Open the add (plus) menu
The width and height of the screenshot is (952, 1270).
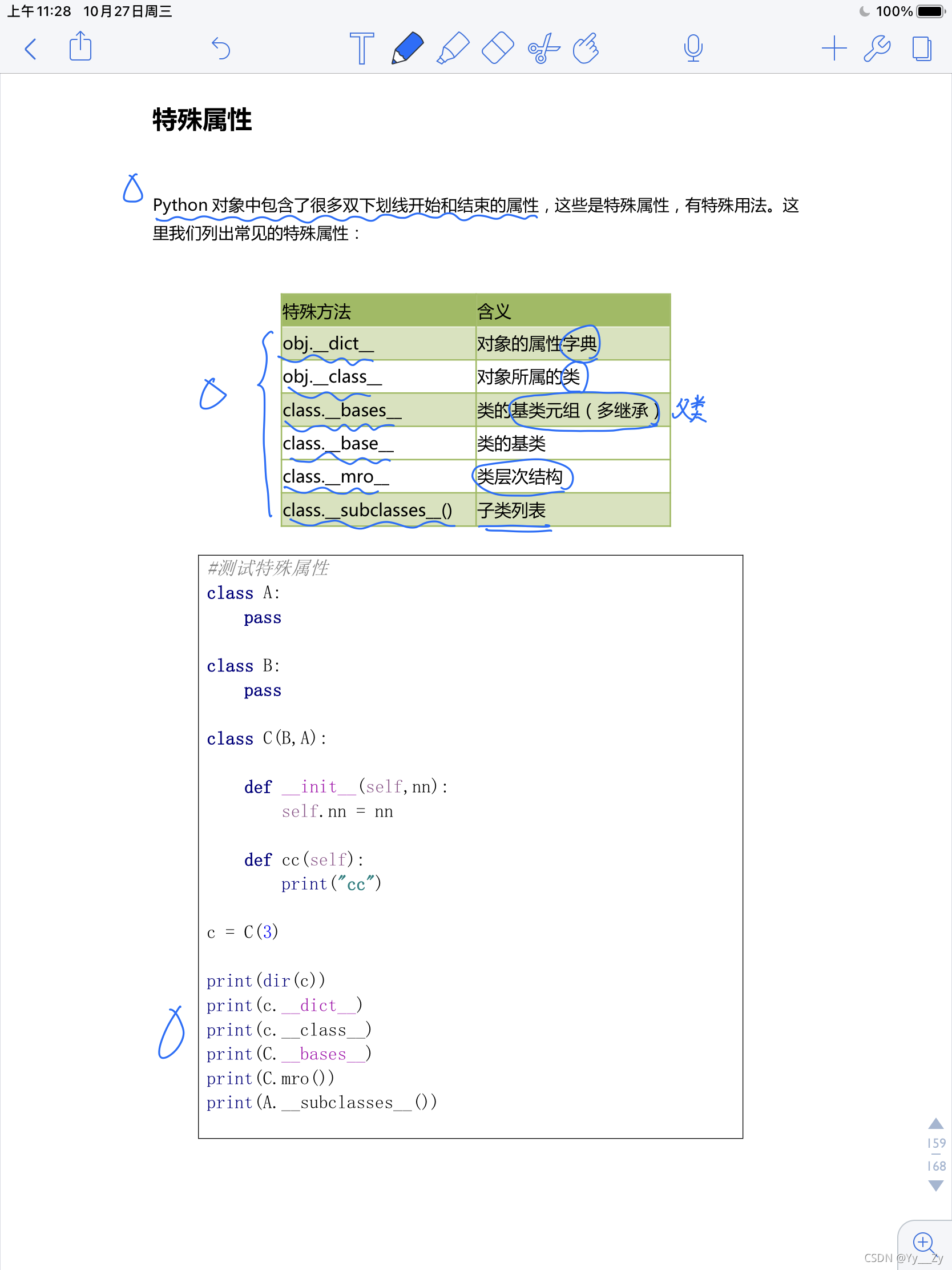click(834, 48)
